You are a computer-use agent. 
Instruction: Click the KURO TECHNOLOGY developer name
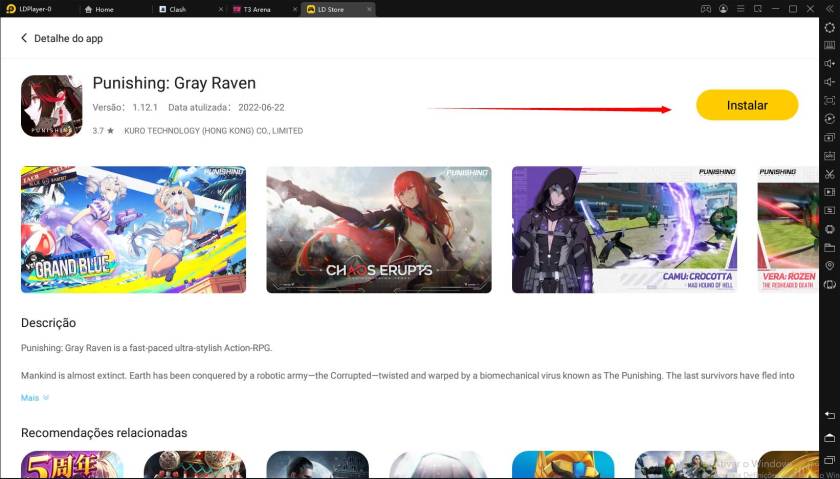pos(214,131)
